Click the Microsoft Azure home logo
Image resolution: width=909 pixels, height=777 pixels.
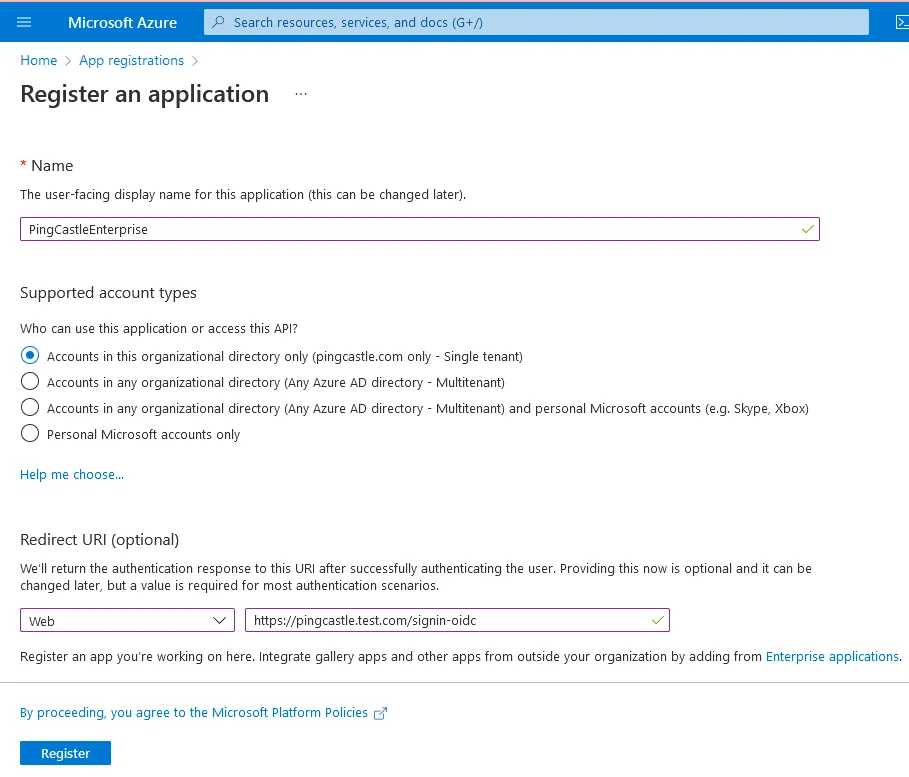tap(121, 22)
